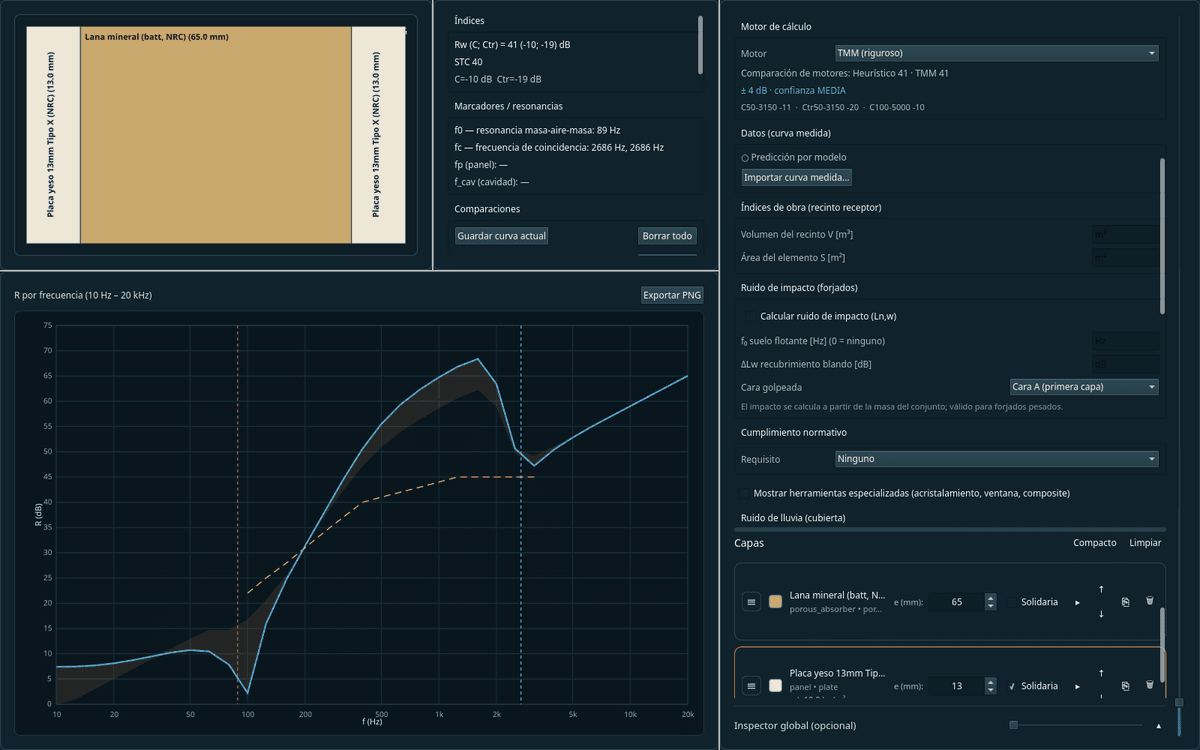
Task: Click the ± 4 dB confianza MEDIA text
Action: [793, 90]
